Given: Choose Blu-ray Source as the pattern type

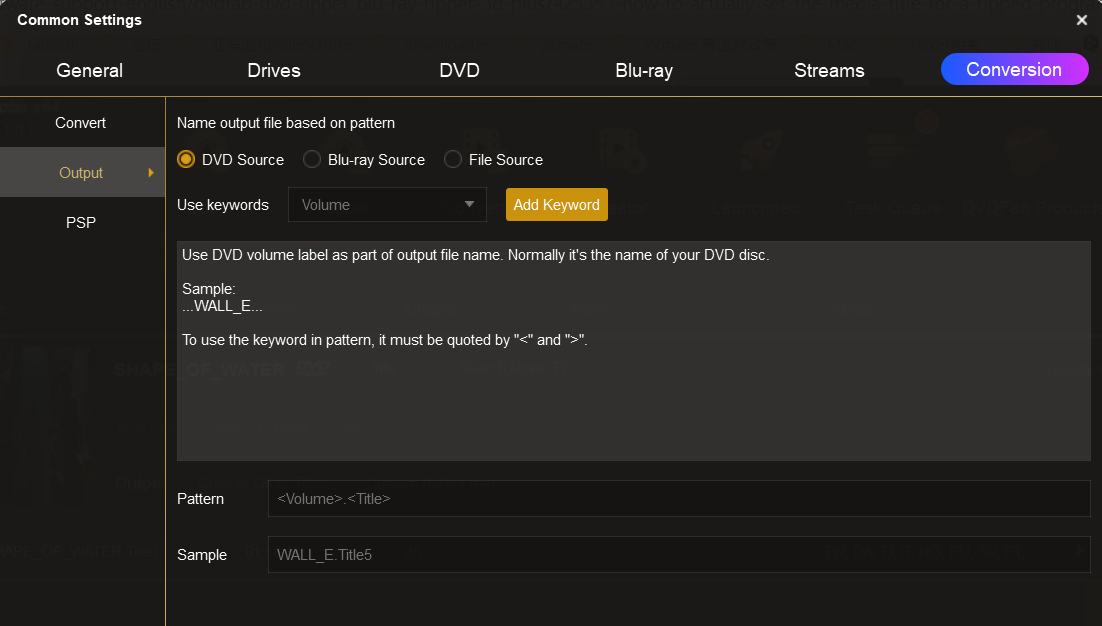Looking at the screenshot, I should [312, 160].
